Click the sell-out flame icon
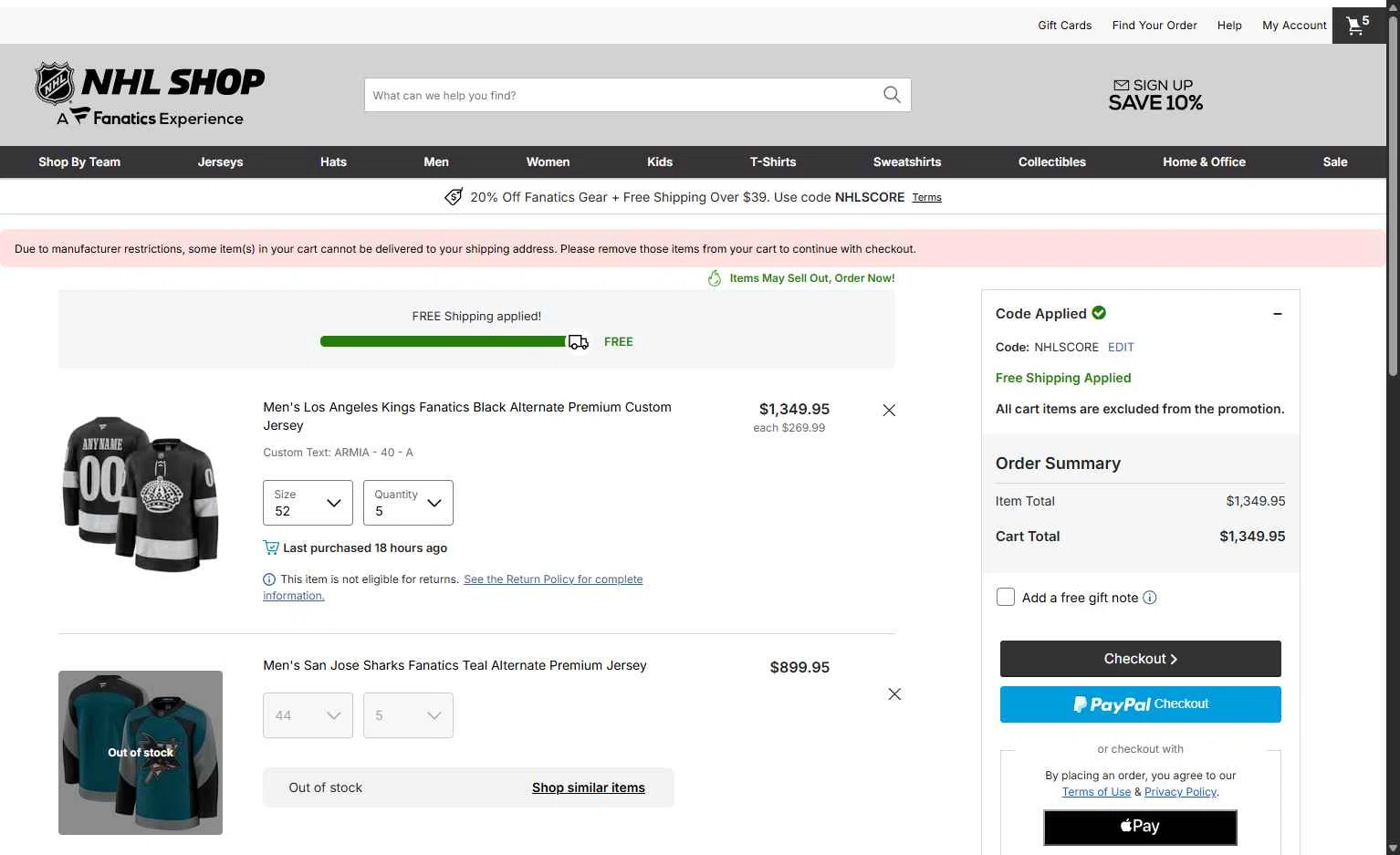 (x=715, y=278)
